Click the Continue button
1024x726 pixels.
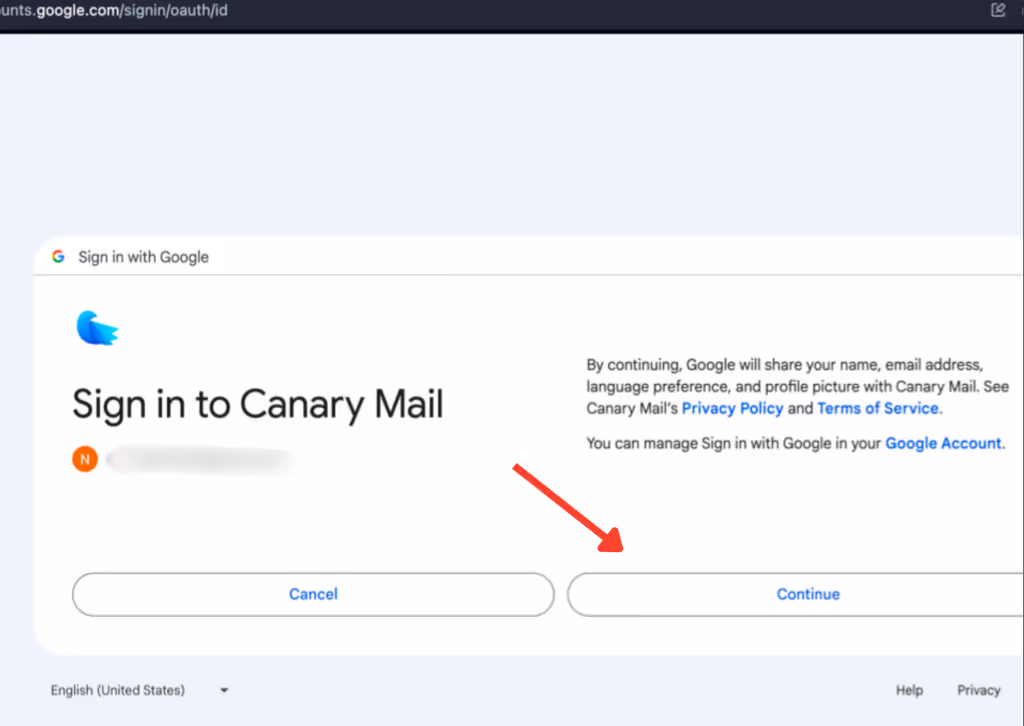tap(795, 594)
